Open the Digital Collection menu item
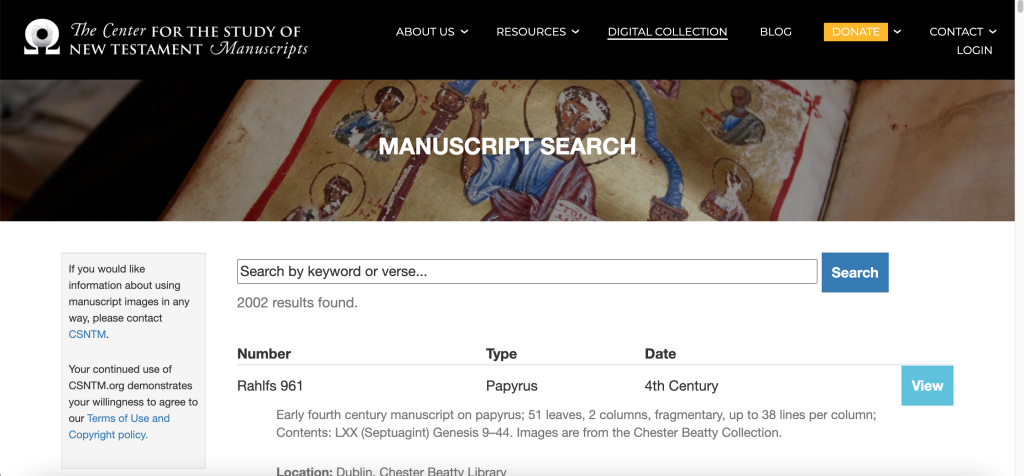 point(667,32)
